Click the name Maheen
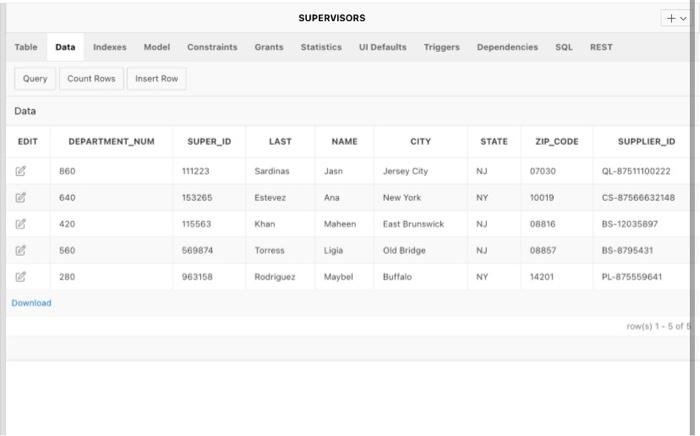 (x=340, y=224)
